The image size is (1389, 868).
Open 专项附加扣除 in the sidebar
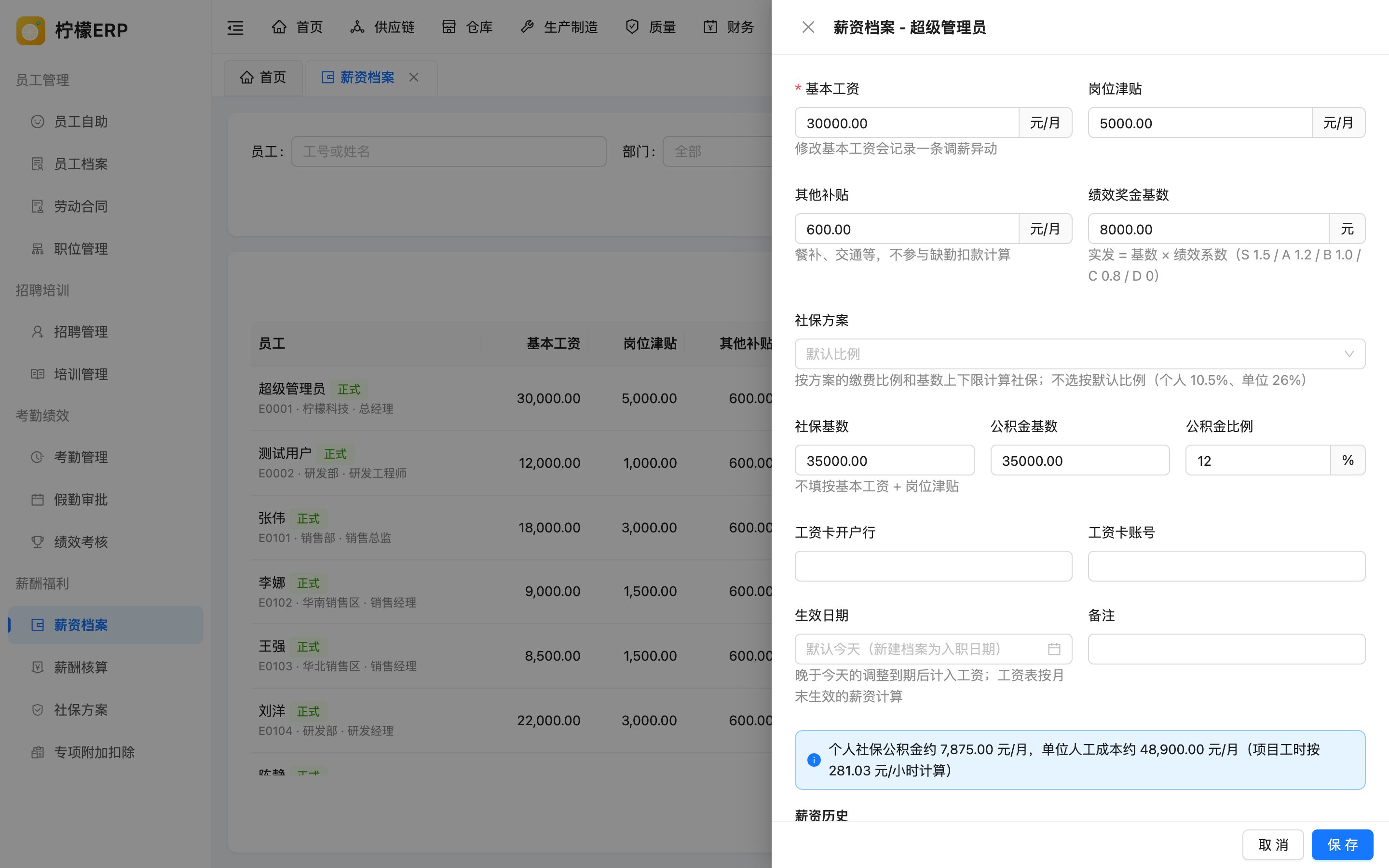pyautogui.click(x=106, y=752)
